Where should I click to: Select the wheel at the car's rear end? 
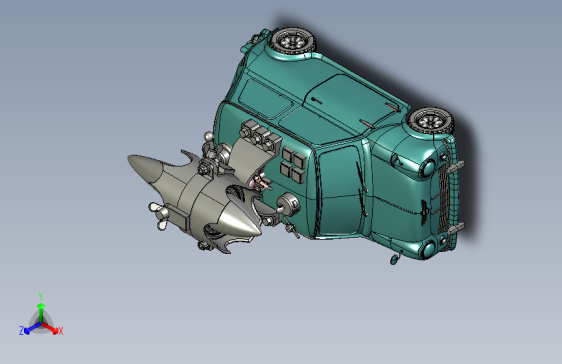point(293,41)
